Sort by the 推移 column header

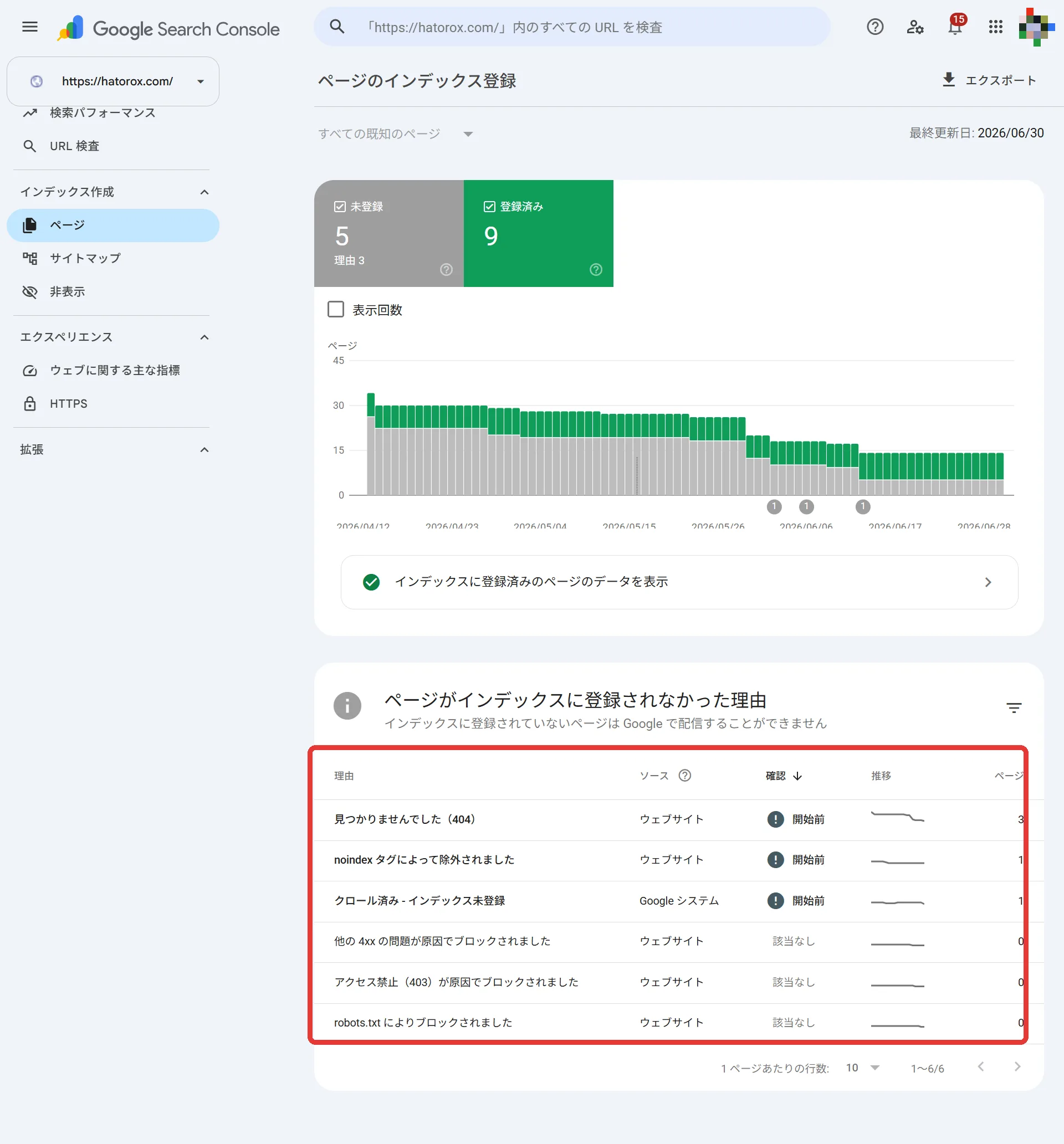tap(881, 776)
